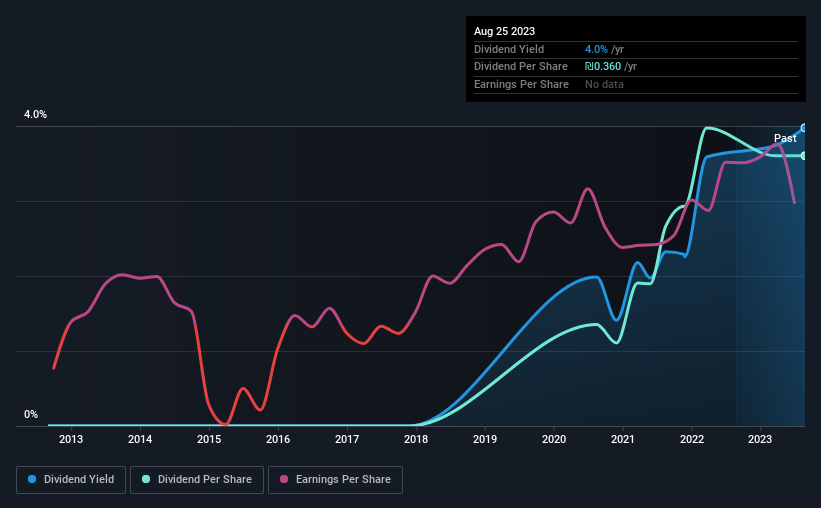
Task: Select the 2021 x-axis label
Action: point(623,439)
